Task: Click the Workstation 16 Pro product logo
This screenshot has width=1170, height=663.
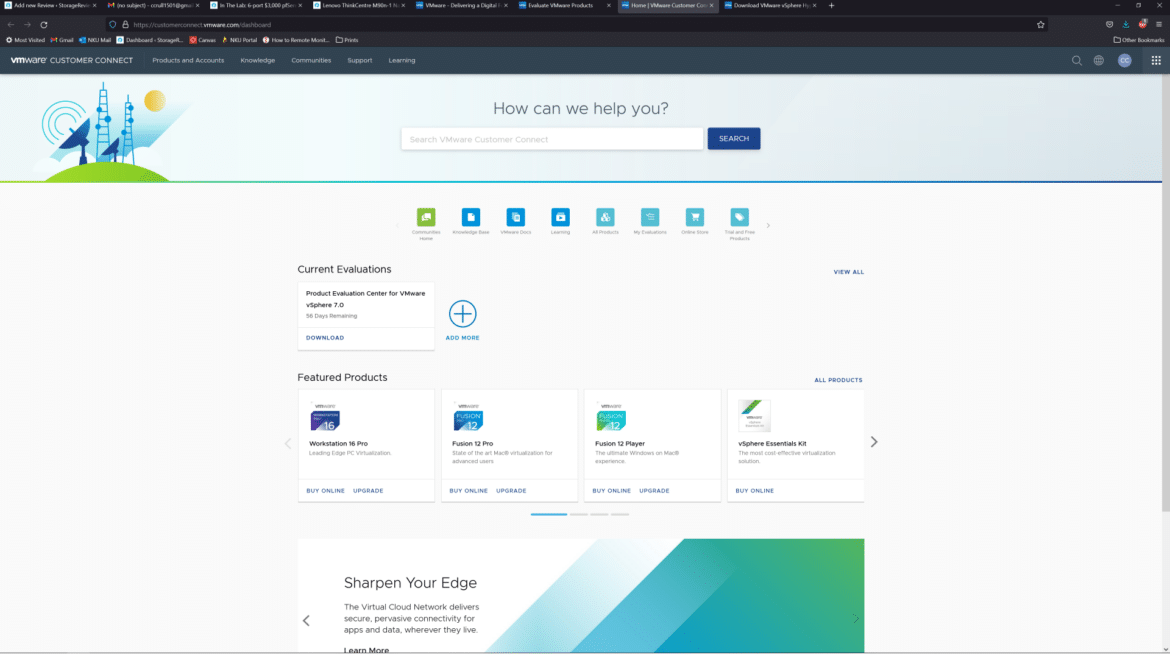Action: pyautogui.click(x=325, y=418)
